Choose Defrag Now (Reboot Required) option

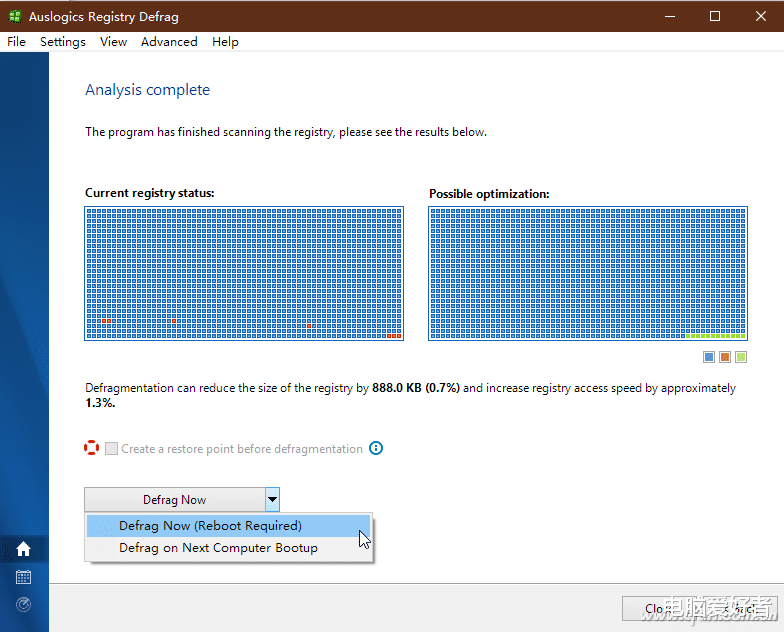click(x=228, y=526)
